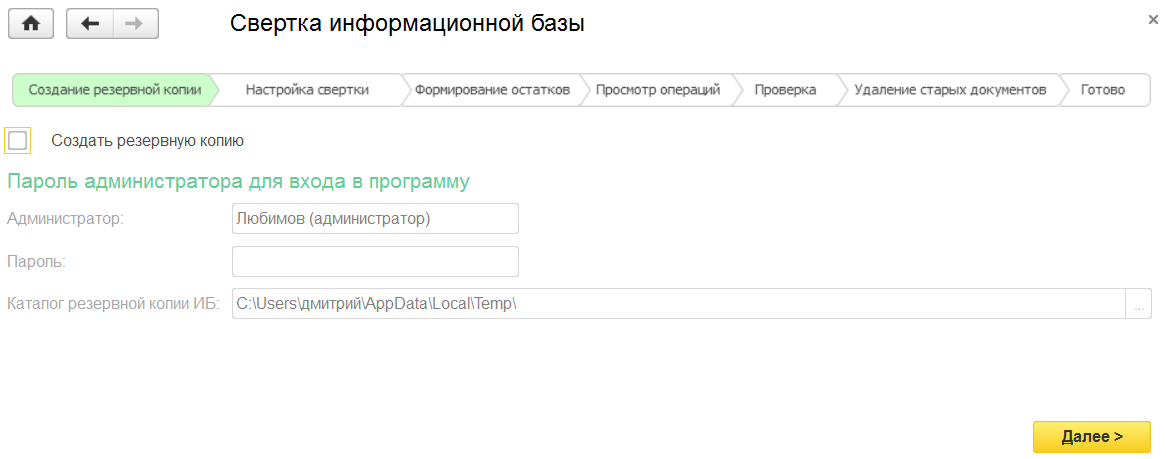Image resolution: width=1166 pixels, height=459 pixels.
Task: Close the form with the X icon
Action: point(1153,18)
